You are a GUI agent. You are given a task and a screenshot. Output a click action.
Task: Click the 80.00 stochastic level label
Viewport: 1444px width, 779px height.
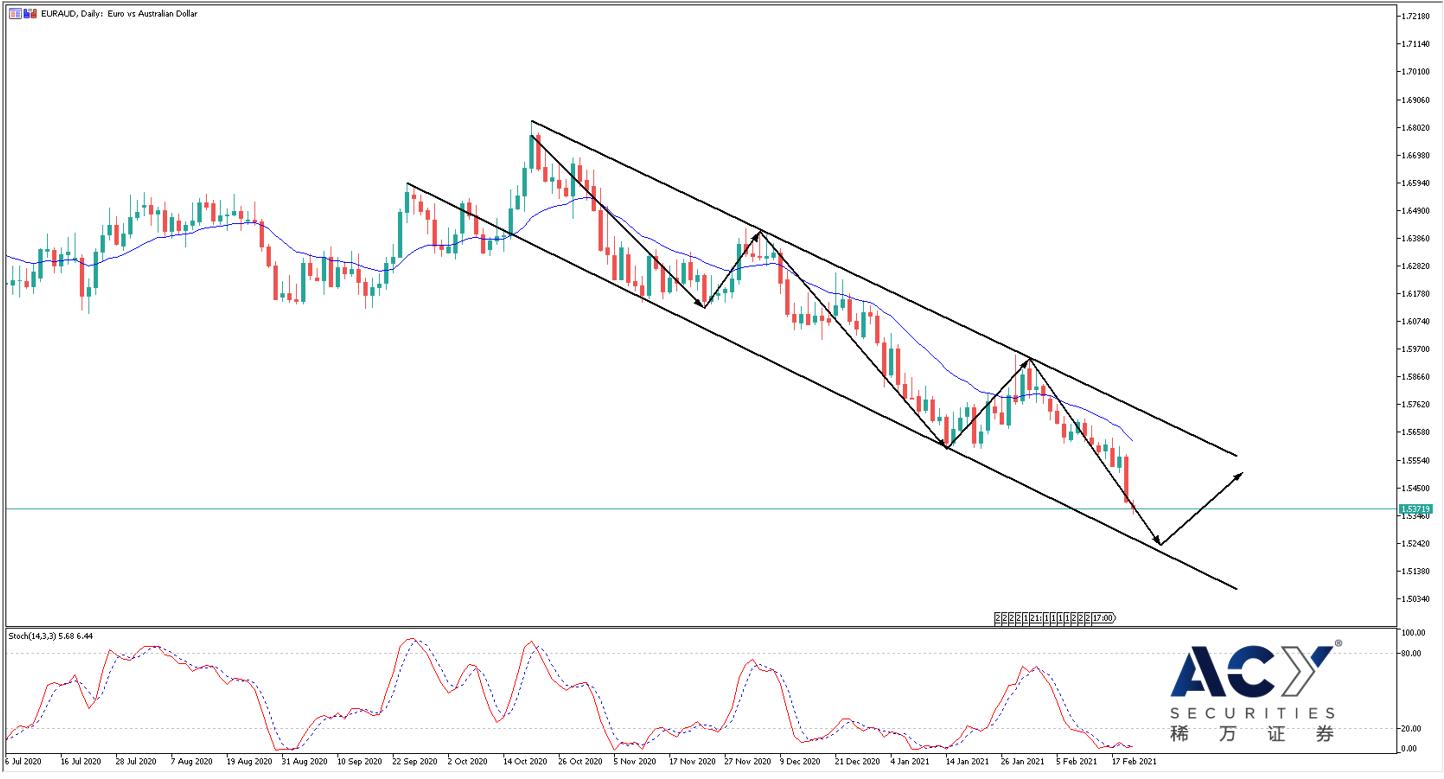click(1412, 654)
